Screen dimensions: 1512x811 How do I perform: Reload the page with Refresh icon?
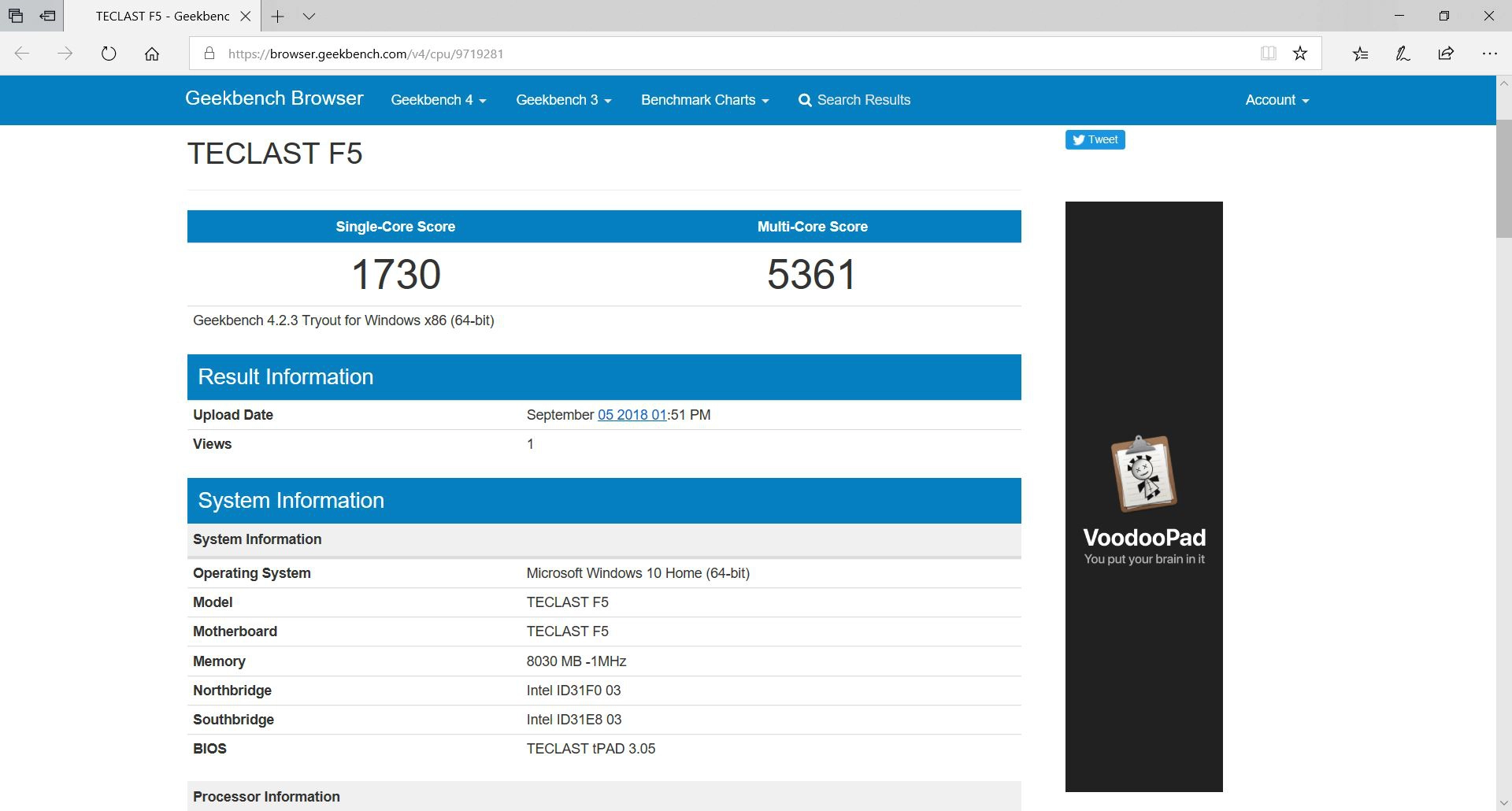pos(109,54)
